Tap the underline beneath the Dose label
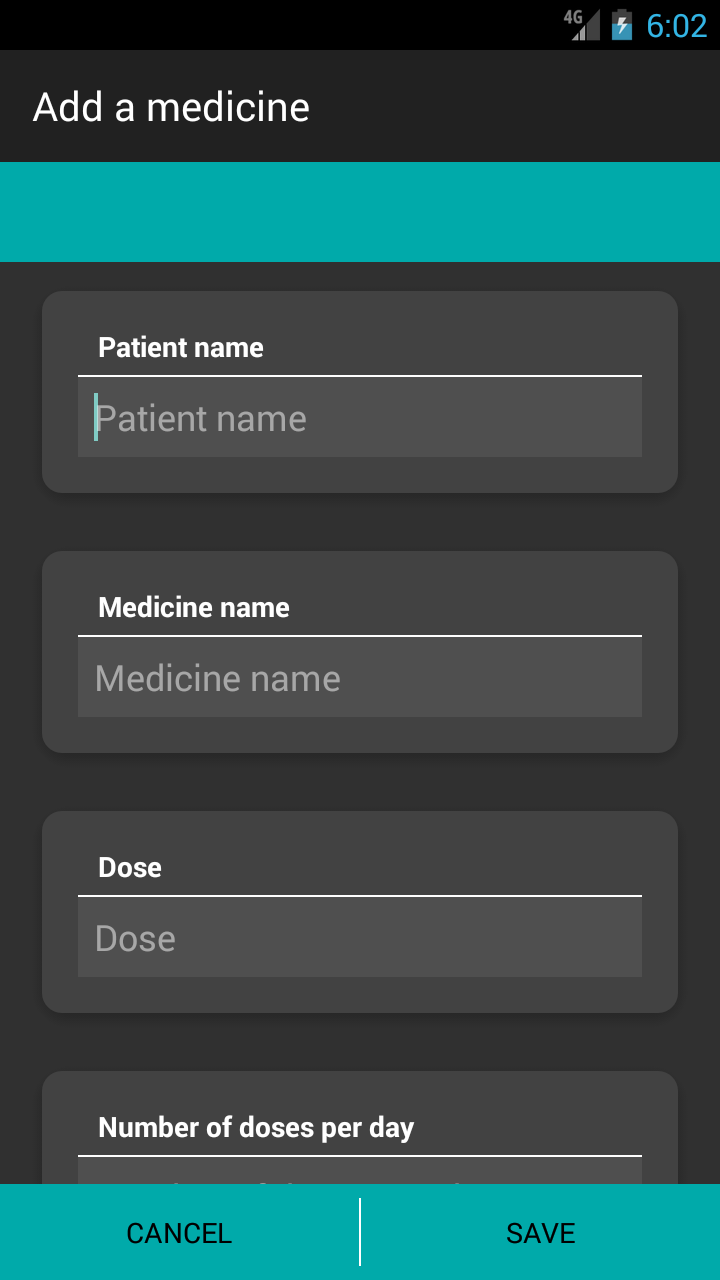720x1280 pixels. 360,896
